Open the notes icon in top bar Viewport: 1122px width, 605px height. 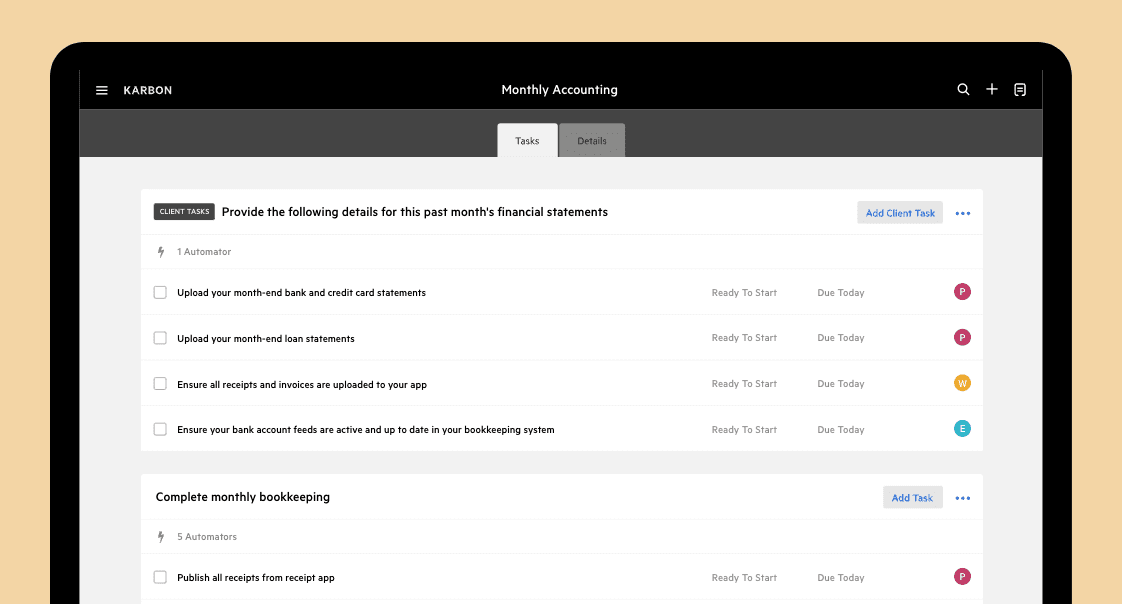point(1020,89)
